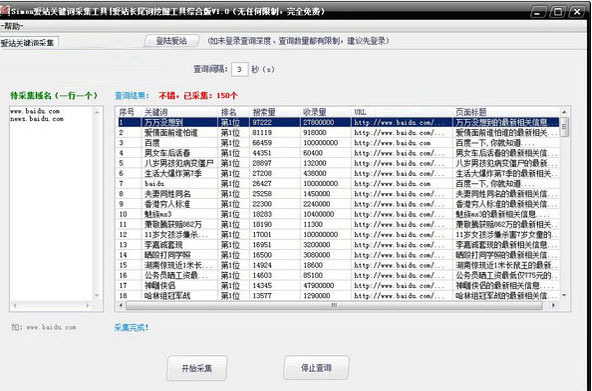Click the 序号 column header

pyautogui.click(x=129, y=112)
